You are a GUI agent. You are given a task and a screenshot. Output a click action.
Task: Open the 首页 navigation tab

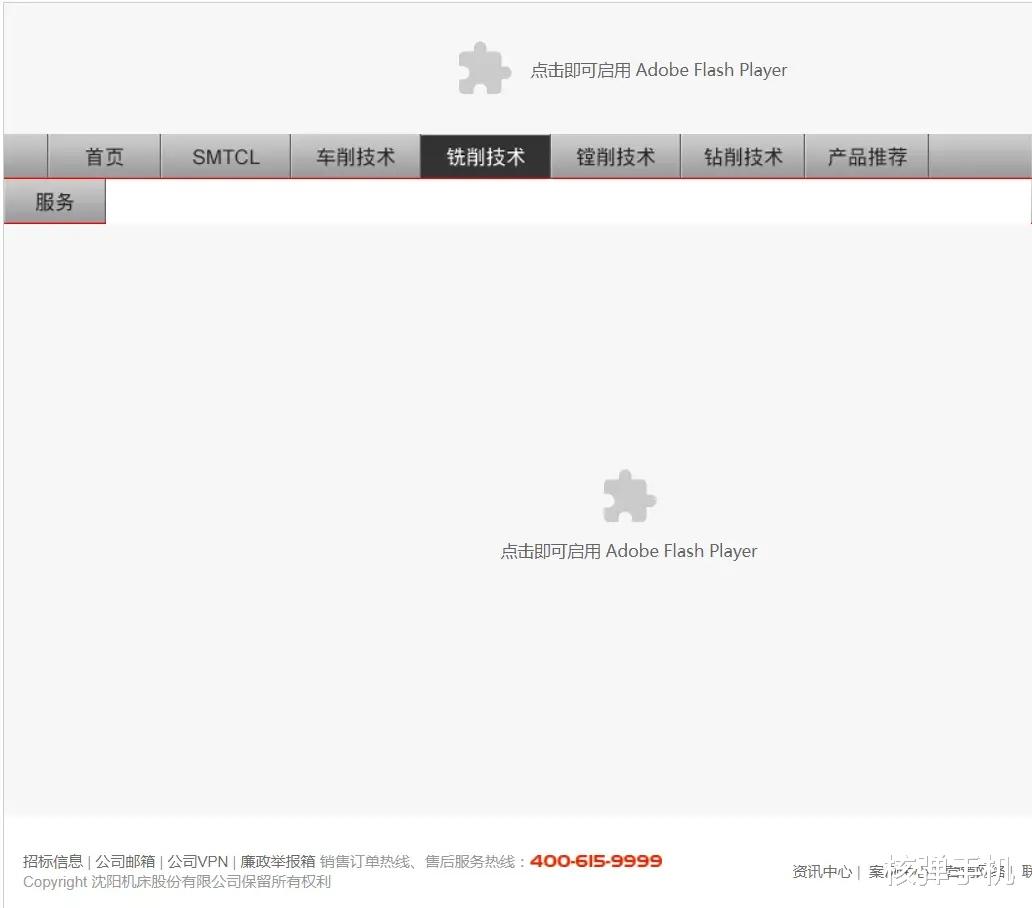point(104,156)
